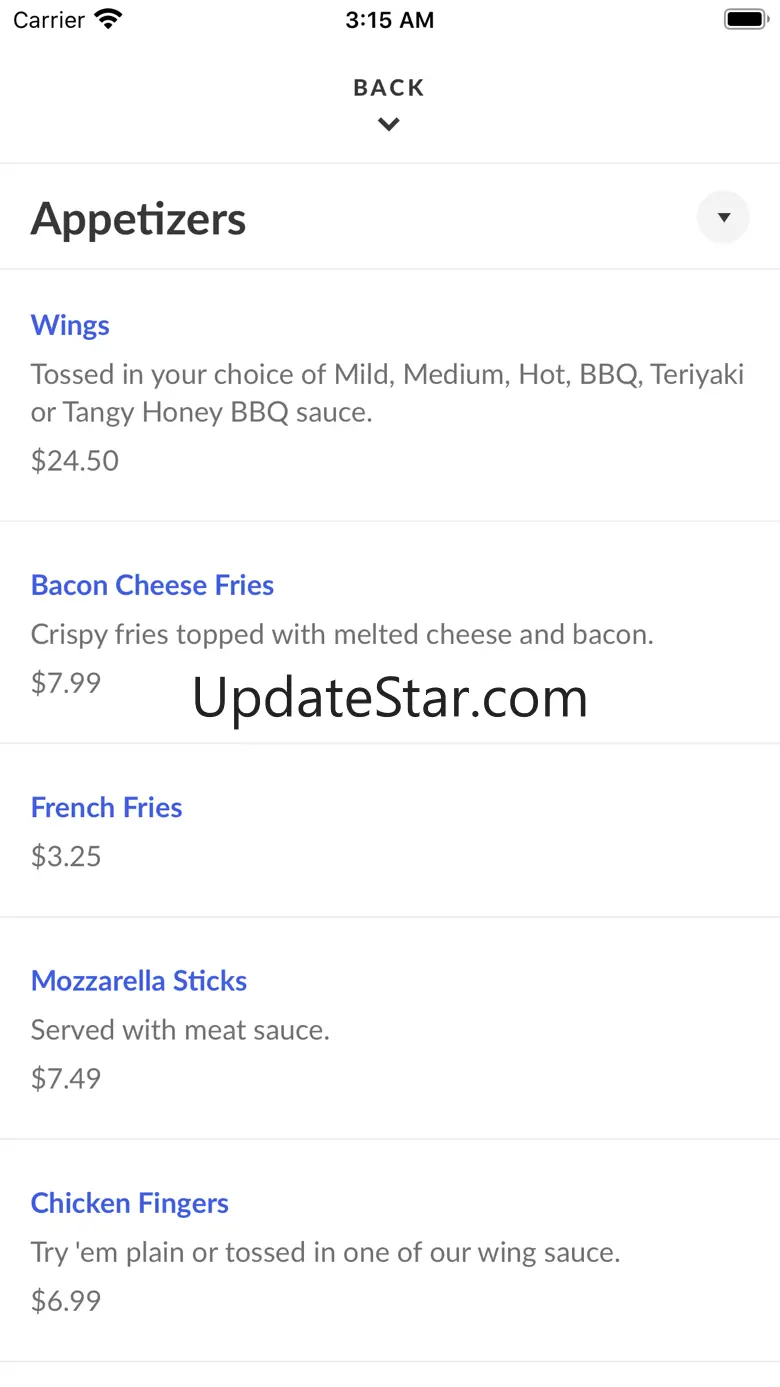The image size is (780, 1387).
Task: Open Bacon Cheese Fries item
Action: (x=152, y=585)
